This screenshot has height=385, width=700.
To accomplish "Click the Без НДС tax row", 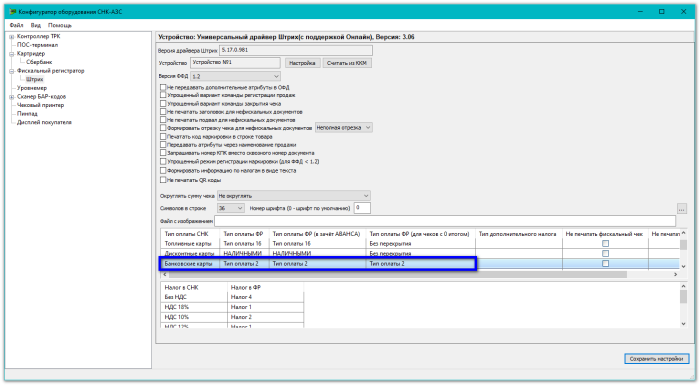I will pyautogui.click(x=232, y=297).
